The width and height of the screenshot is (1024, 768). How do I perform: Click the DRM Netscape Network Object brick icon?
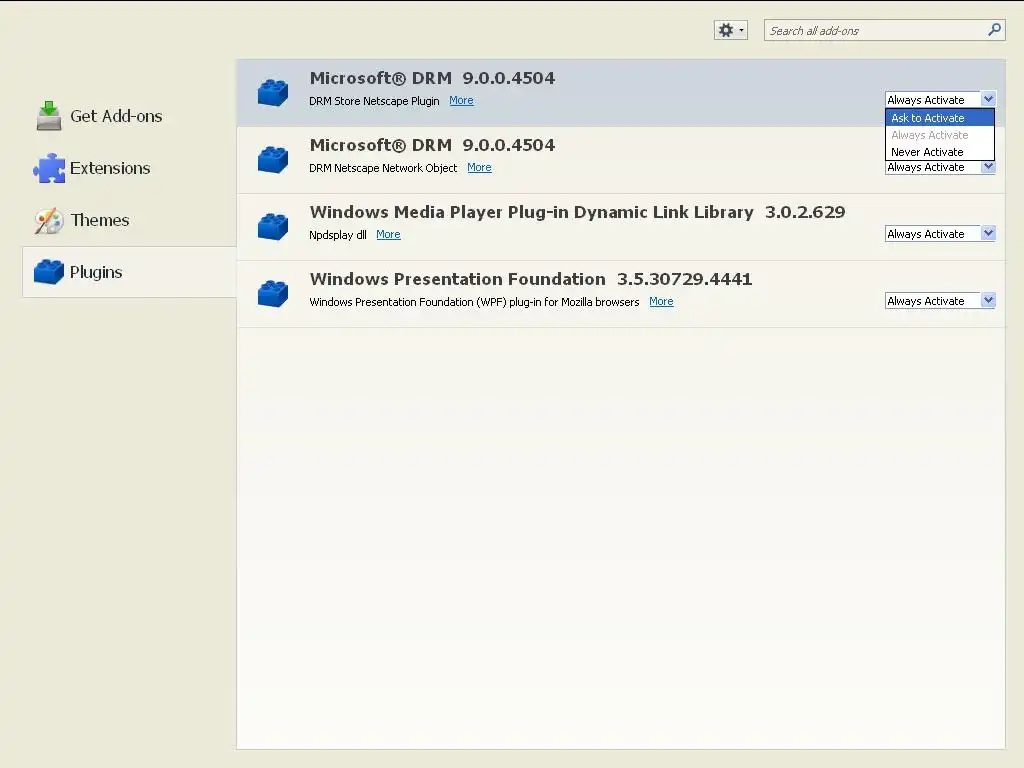click(273, 159)
